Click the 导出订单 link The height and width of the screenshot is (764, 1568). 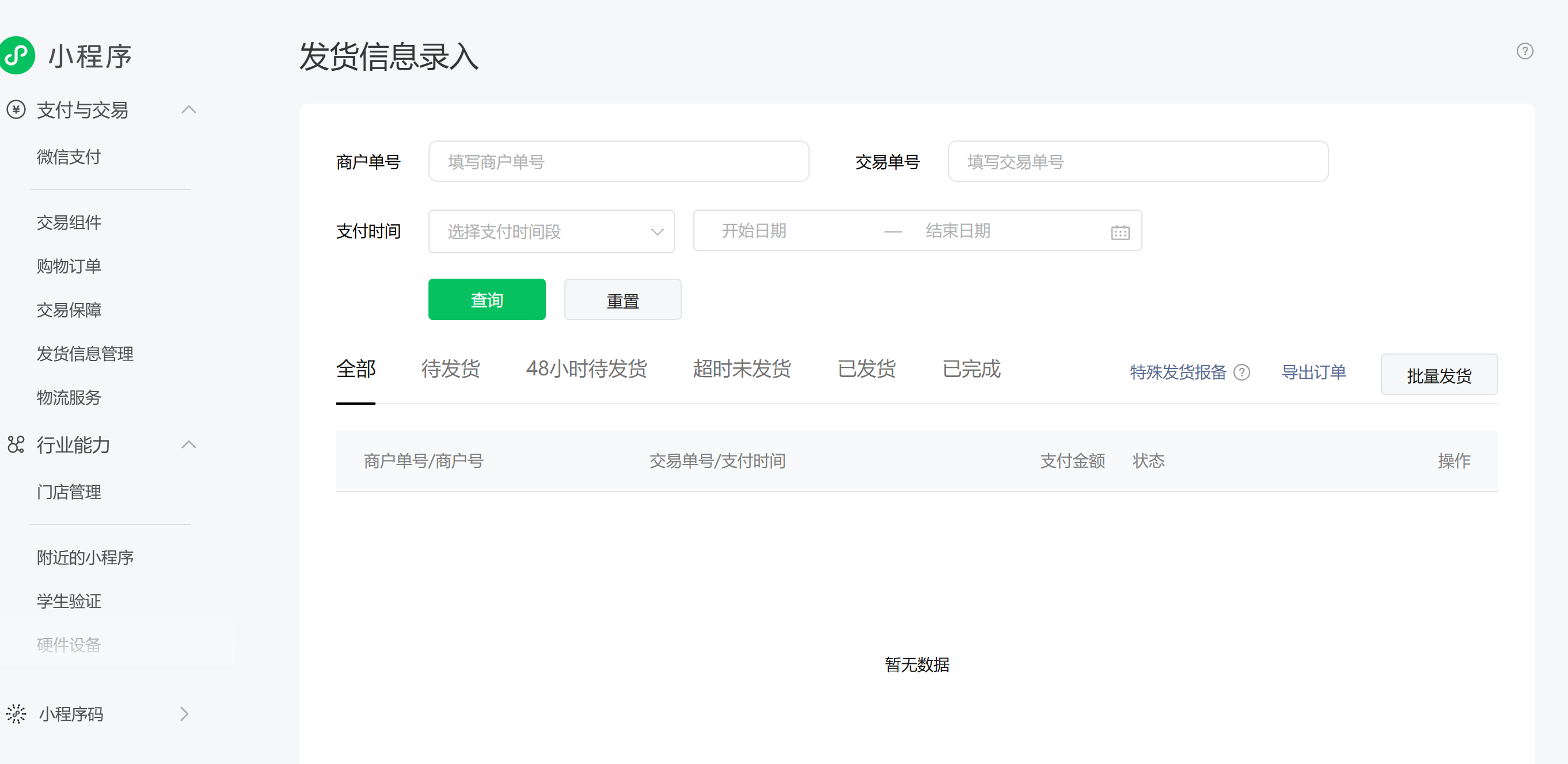[1313, 372]
